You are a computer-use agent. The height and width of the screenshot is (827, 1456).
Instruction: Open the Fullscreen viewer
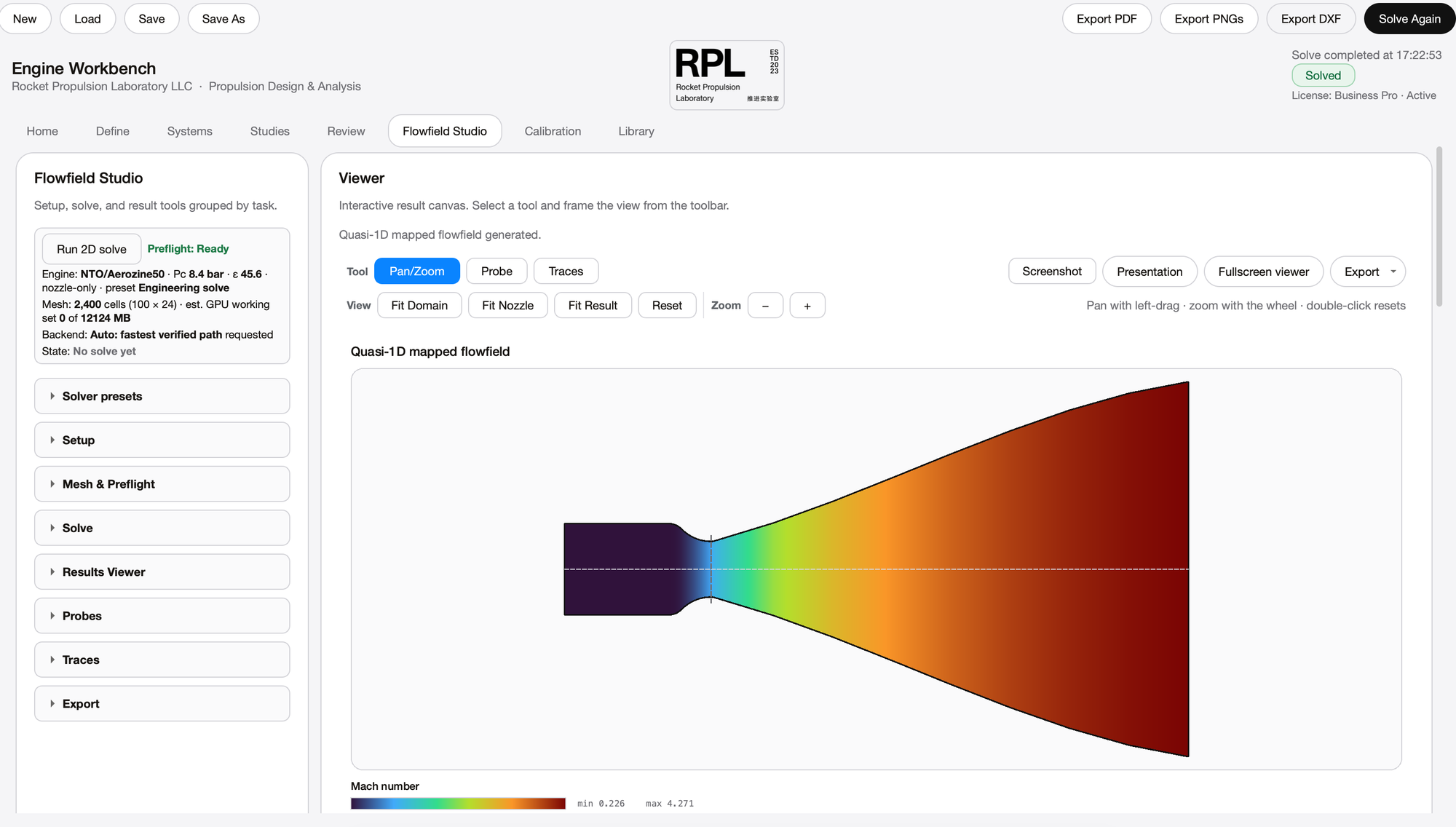point(1264,271)
